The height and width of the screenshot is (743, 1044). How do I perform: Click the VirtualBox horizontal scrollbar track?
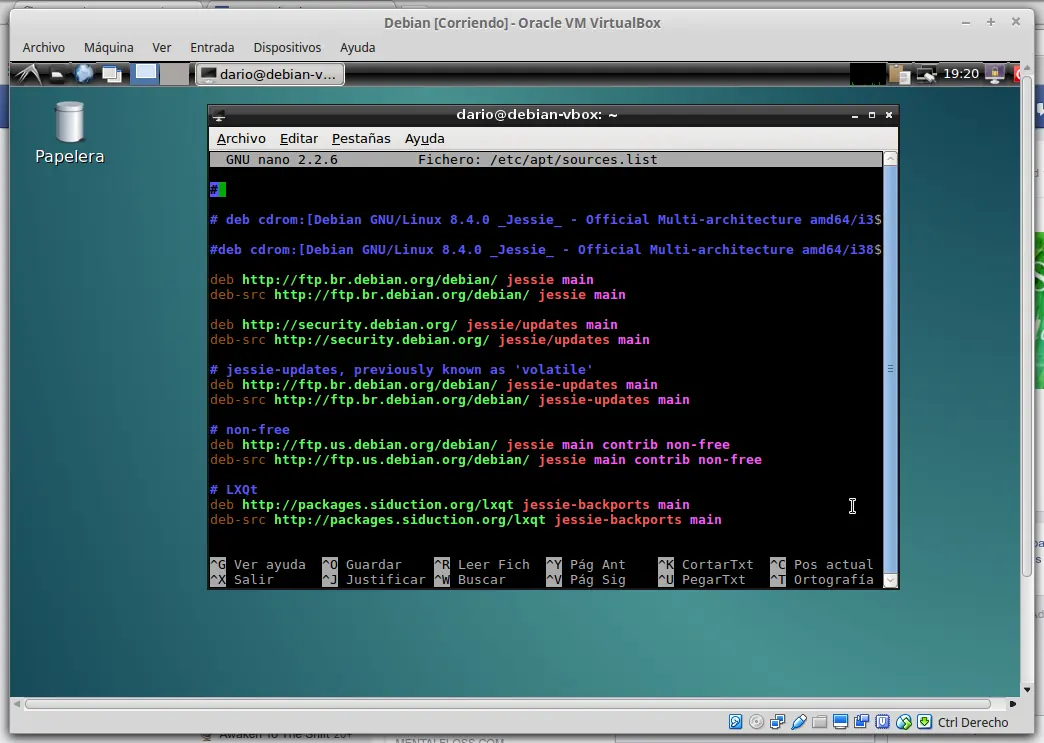click(x=508, y=704)
